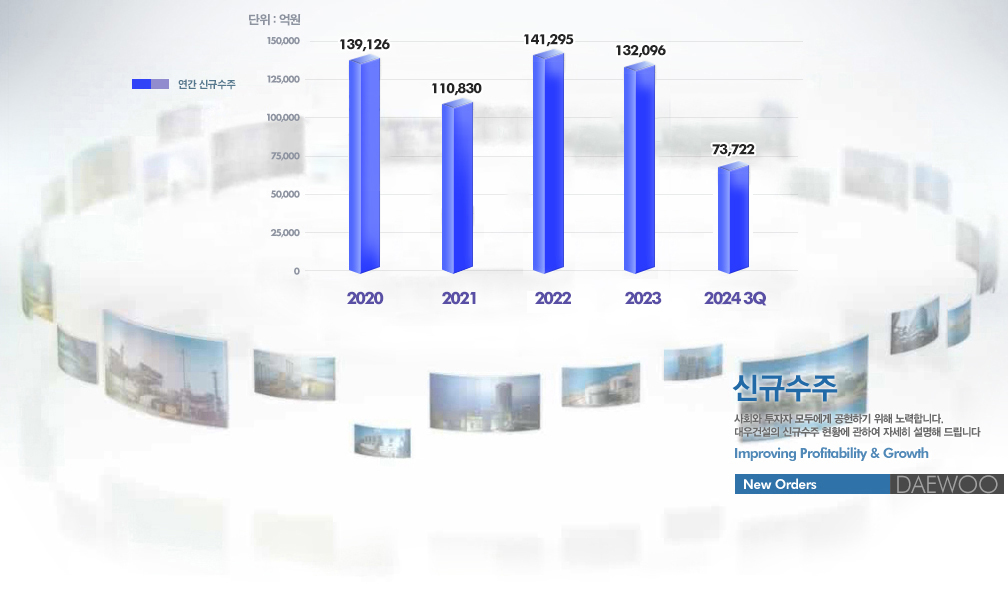Click the DAEWOO logo
1008x593 pixels.
click(x=947, y=484)
